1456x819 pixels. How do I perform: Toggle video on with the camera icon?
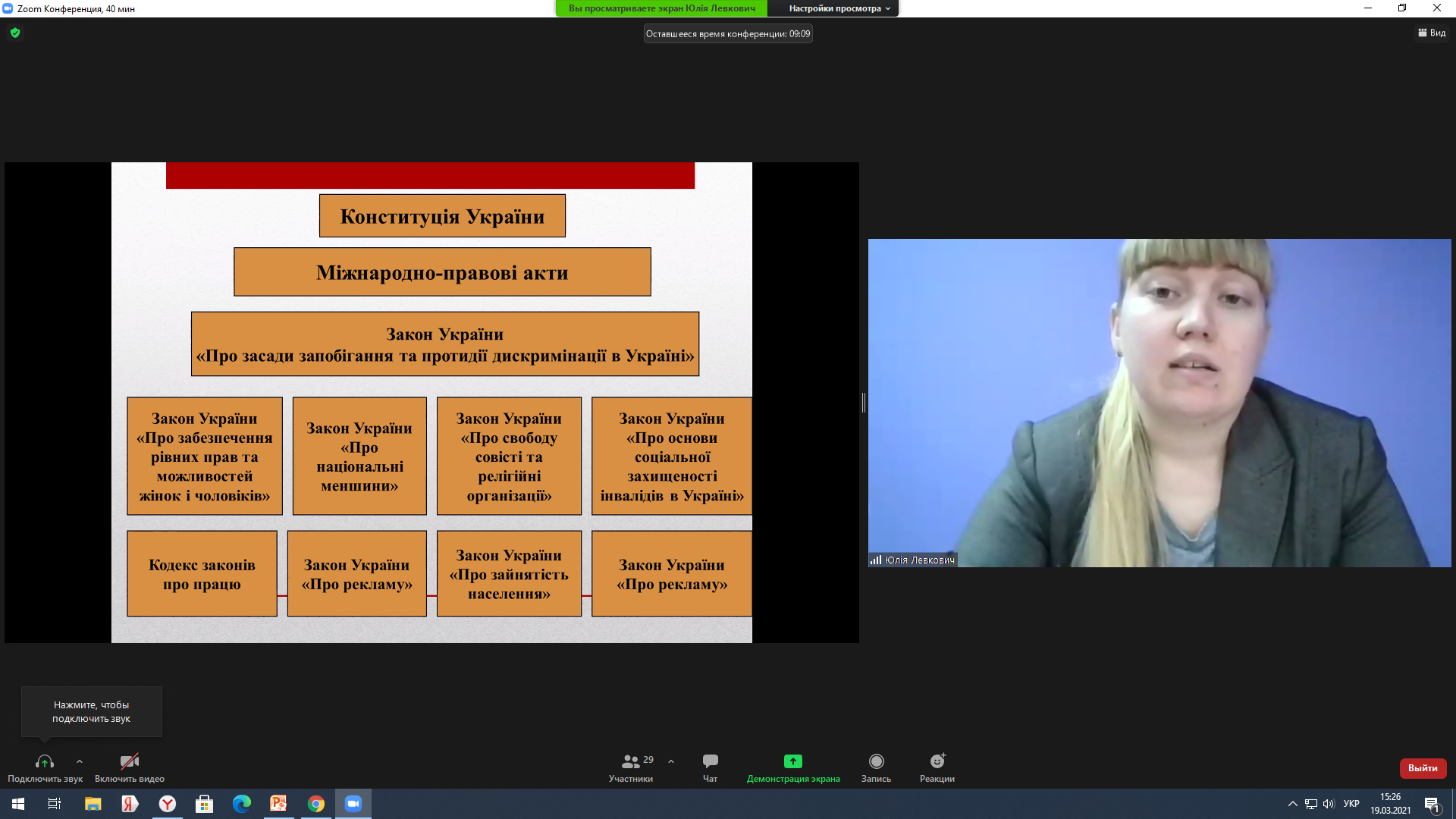tap(130, 761)
